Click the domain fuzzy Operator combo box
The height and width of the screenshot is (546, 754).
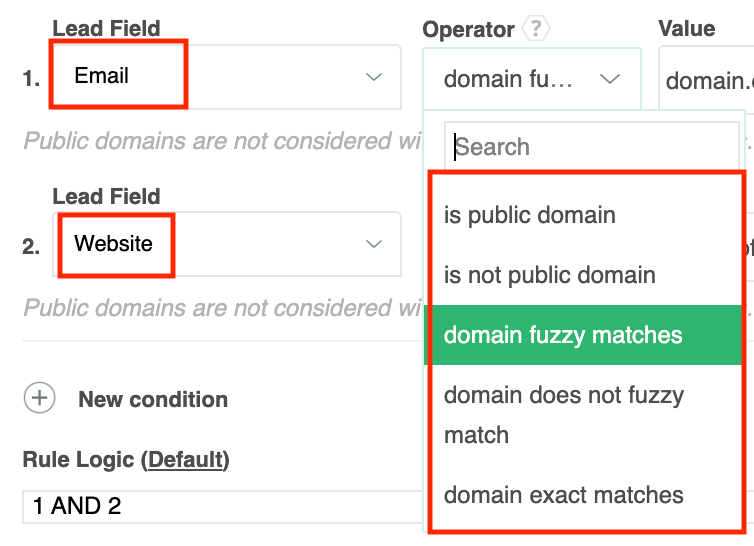(x=510, y=80)
